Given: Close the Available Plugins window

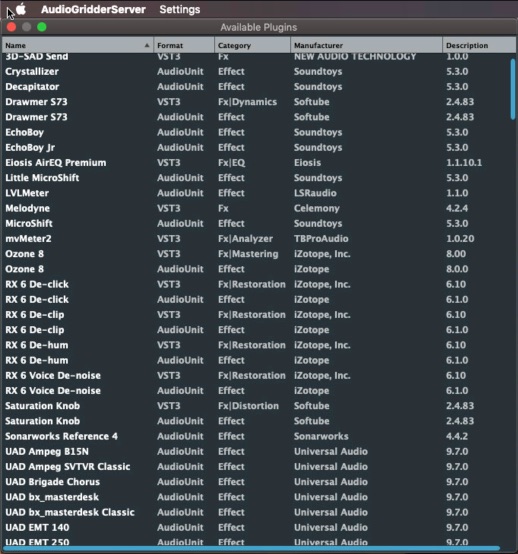Looking at the screenshot, I should [11, 27].
